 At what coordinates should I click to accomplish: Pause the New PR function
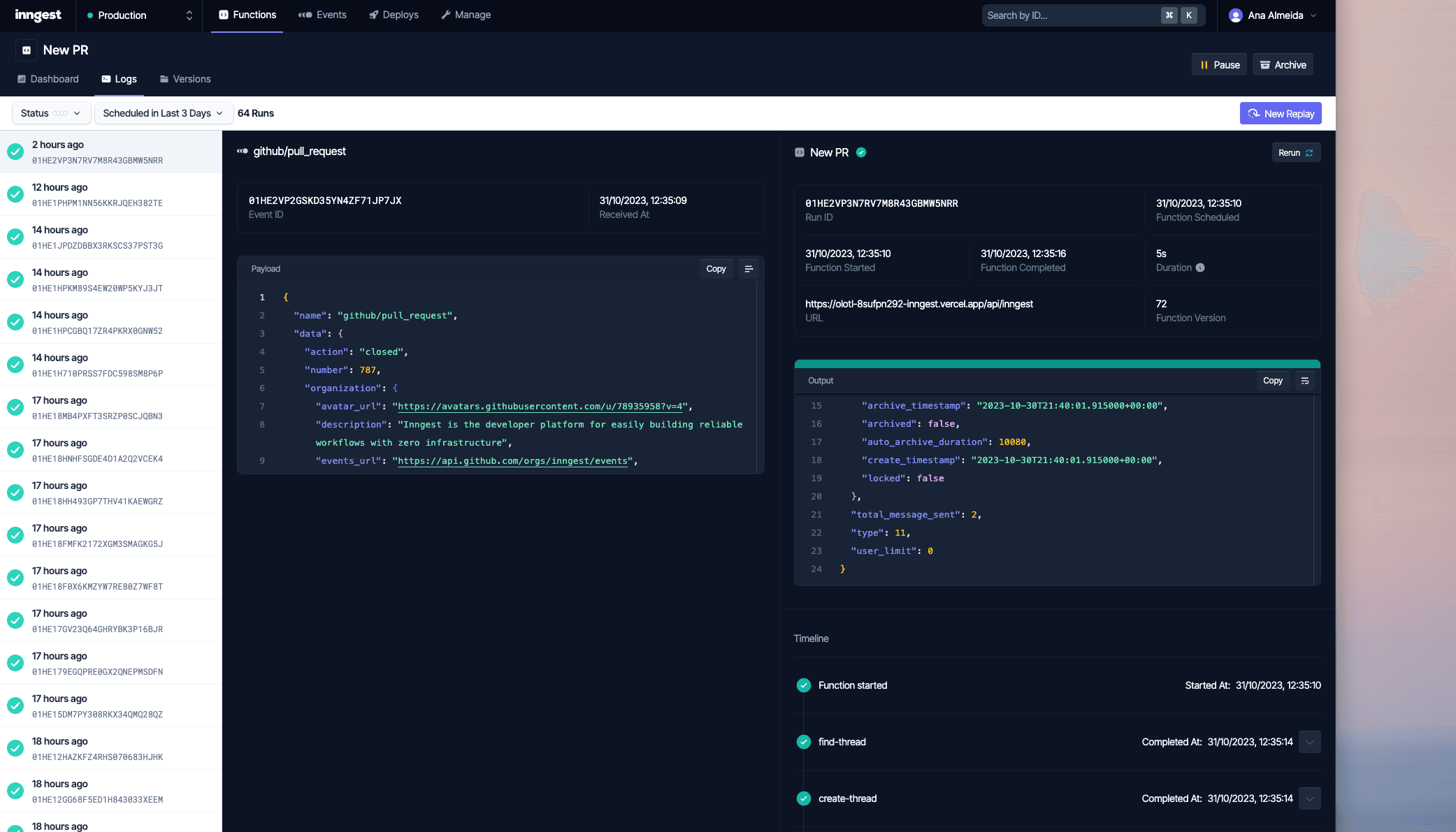coord(1219,65)
